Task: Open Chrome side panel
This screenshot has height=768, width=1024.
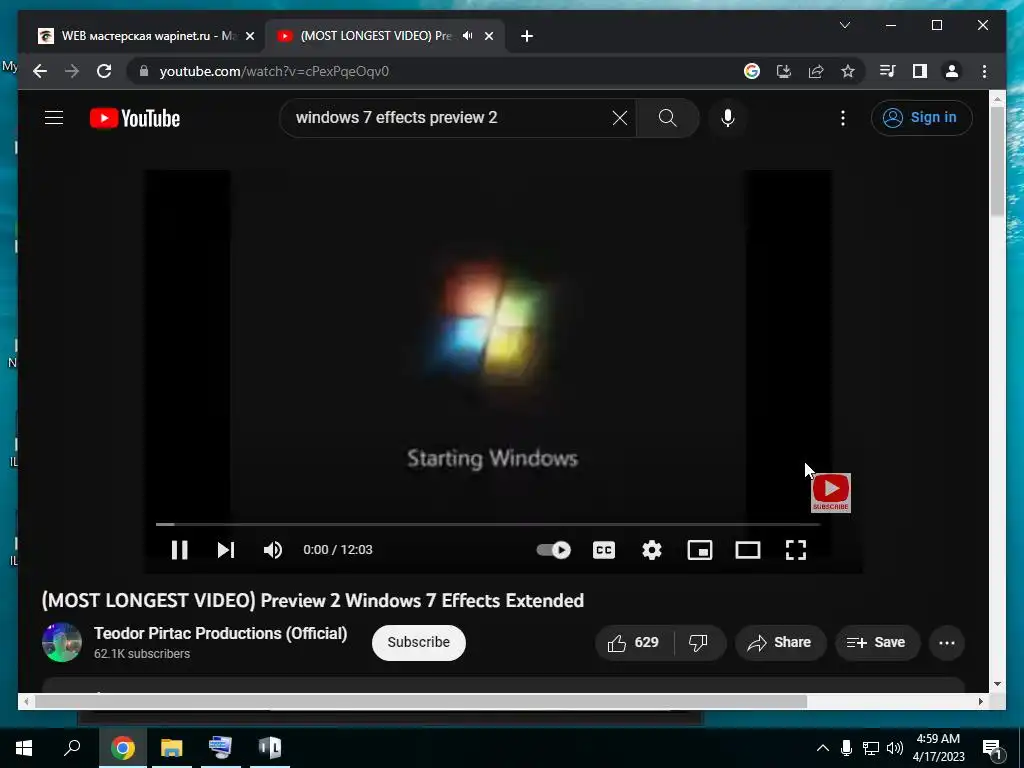Action: (x=920, y=71)
